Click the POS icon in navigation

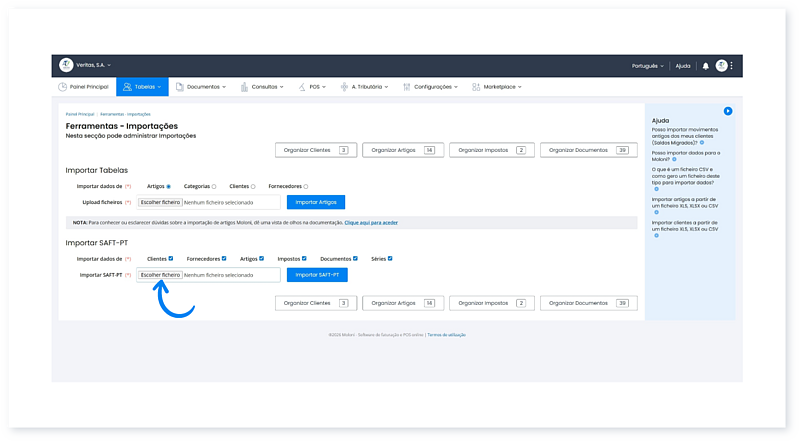click(302, 87)
